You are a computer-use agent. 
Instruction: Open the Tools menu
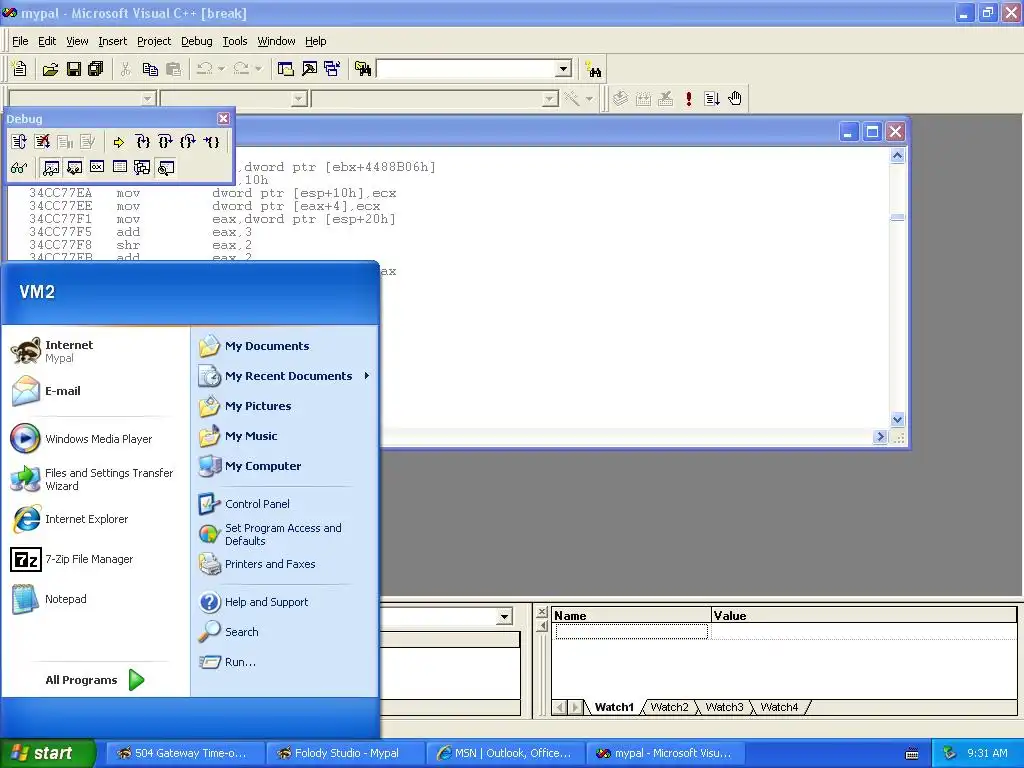[x=234, y=41]
